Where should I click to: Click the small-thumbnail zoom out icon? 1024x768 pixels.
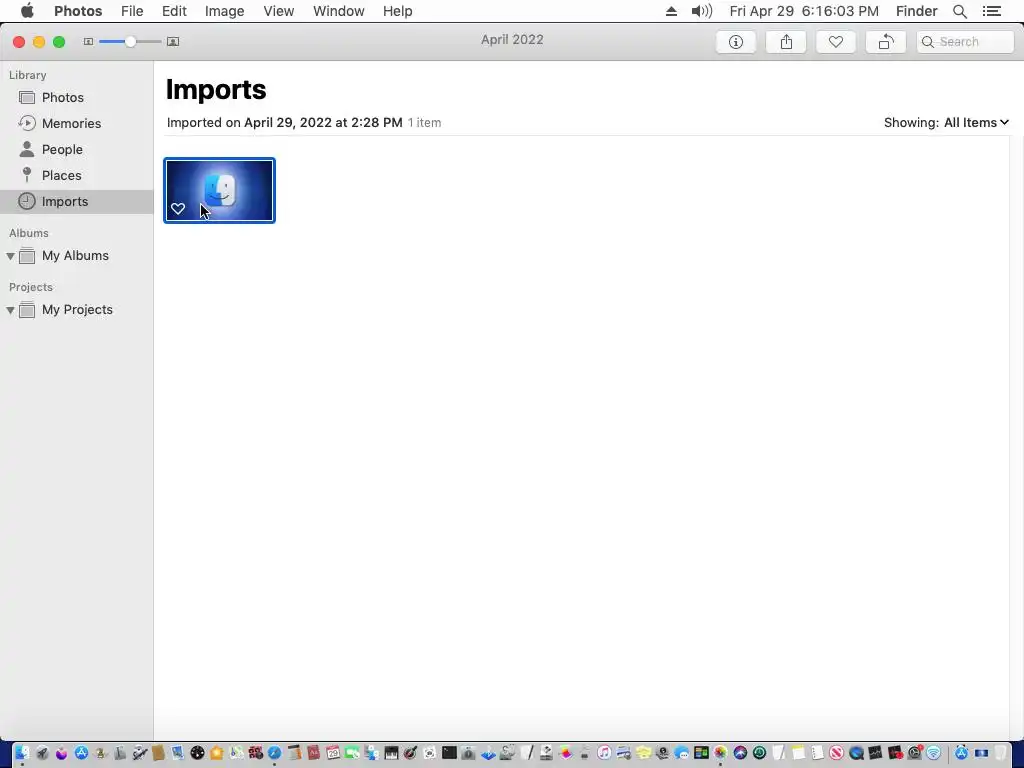click(88, 42)
